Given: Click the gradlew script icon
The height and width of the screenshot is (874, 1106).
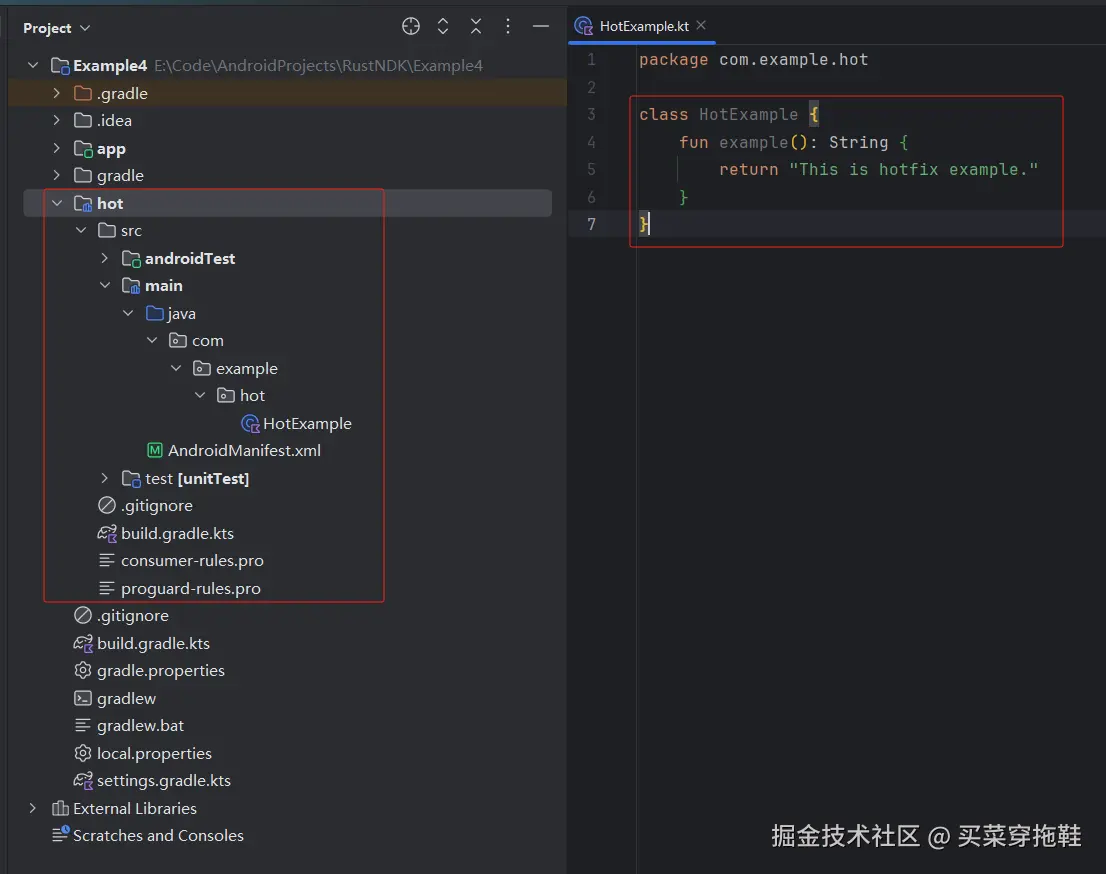Looking at the screenshot, I should (83, 698).
